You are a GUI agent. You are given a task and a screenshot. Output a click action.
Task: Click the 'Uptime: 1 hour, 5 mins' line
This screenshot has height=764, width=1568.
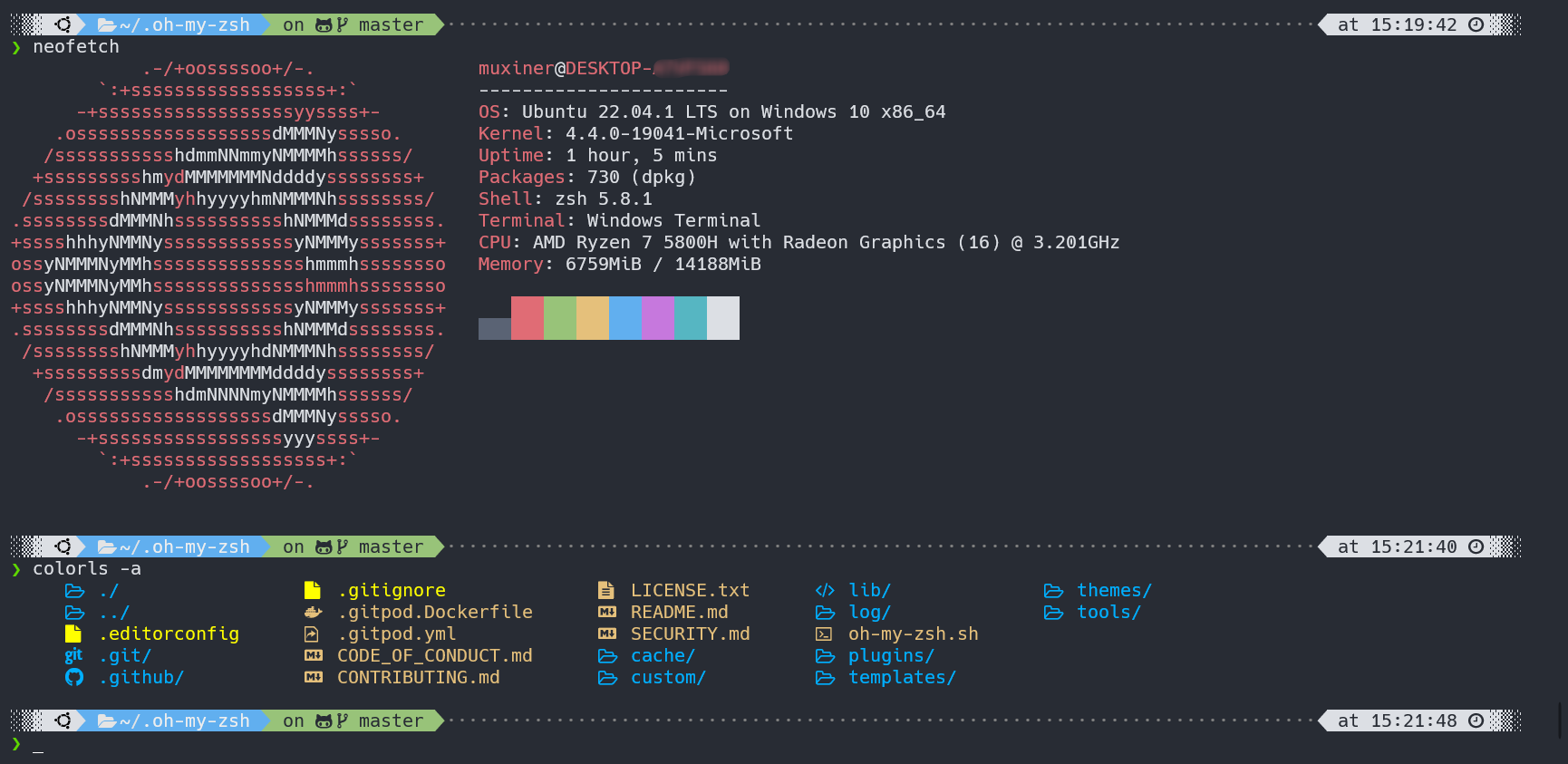[x=598, y=155]
